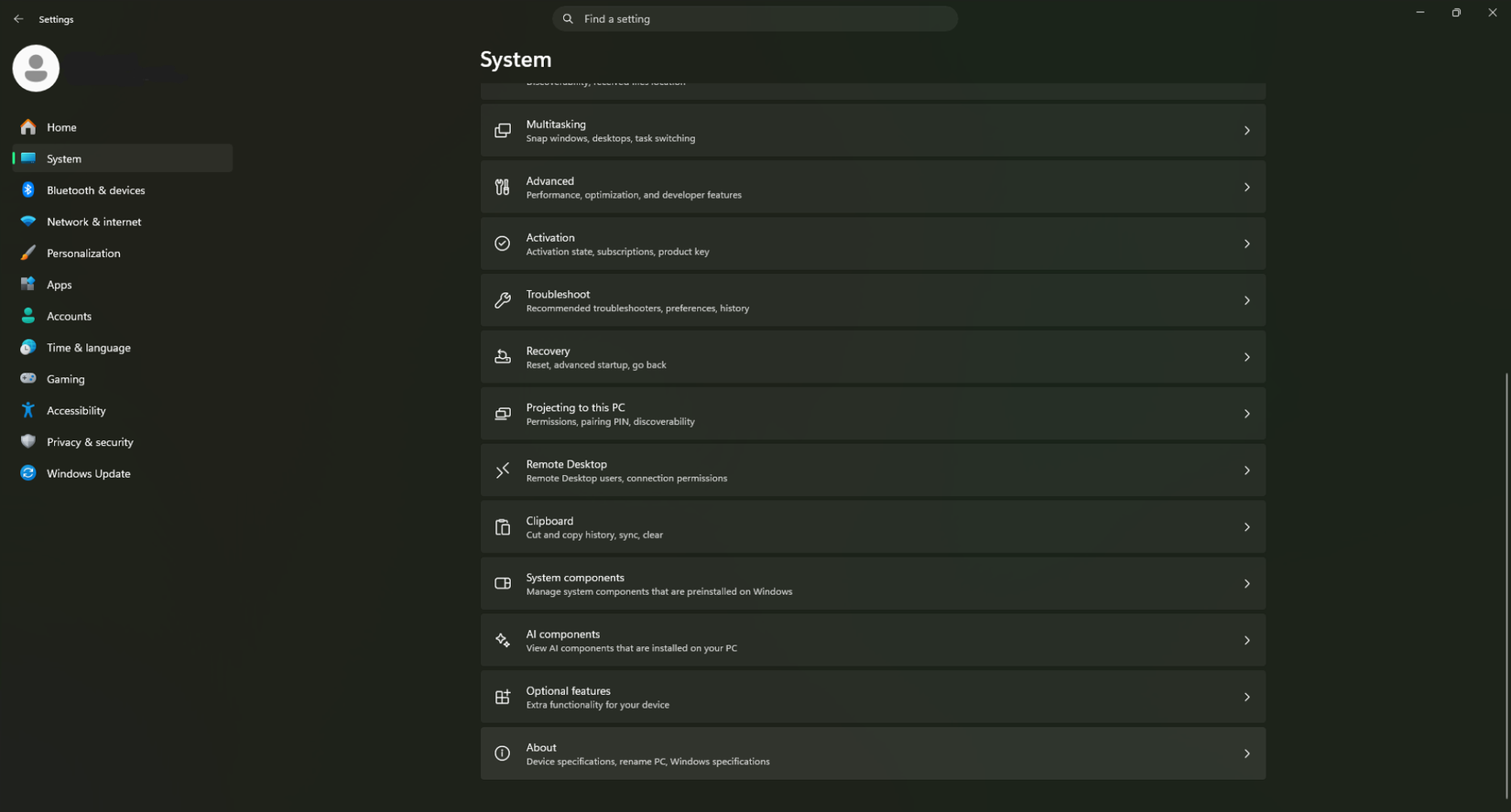Viewport: 1511px width, 812px height.
Task: Click "Remote Desktop users, connection permissions" text
Action: click(626, 479)
